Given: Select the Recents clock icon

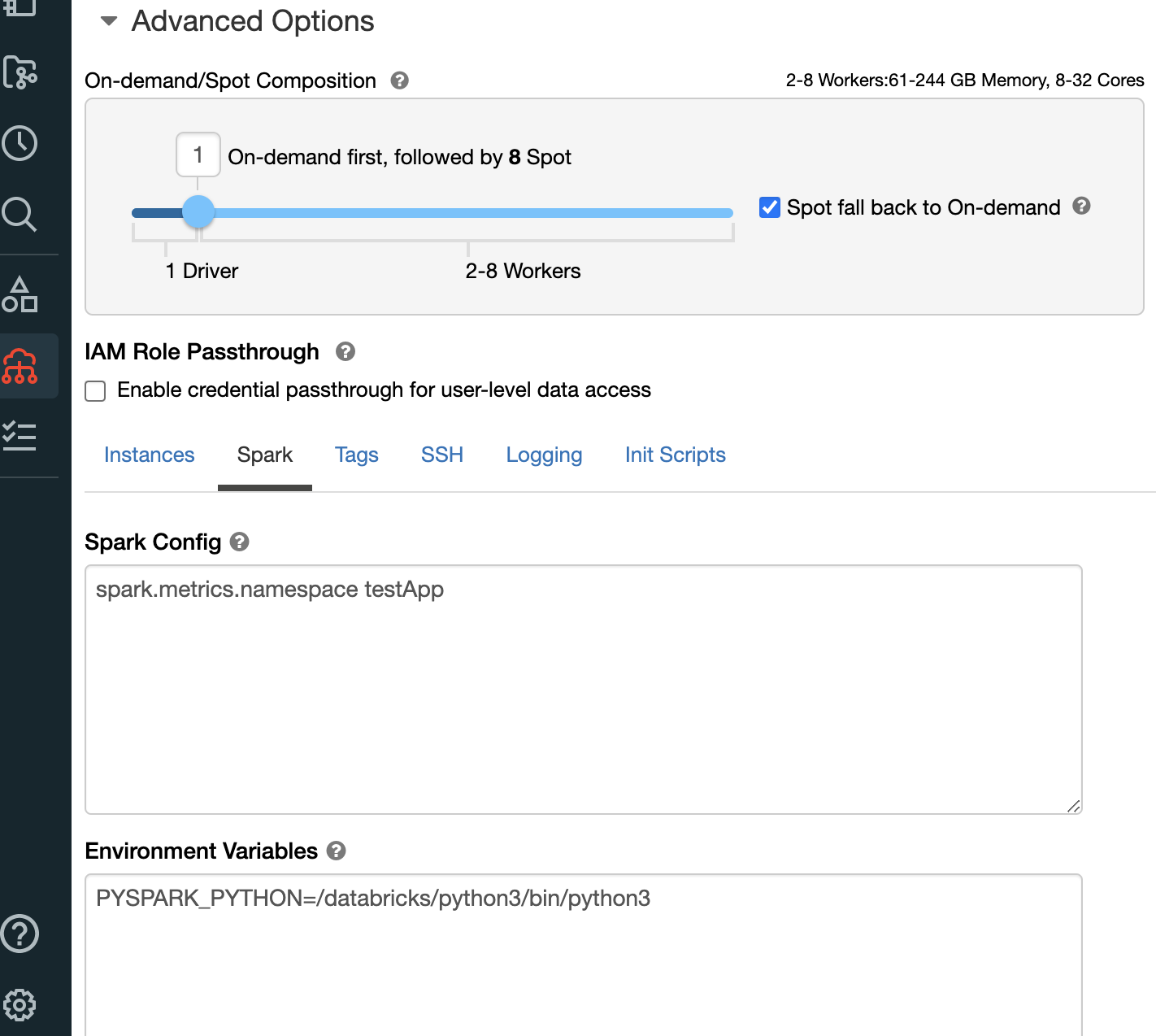Looking at the screenshot, I should 20,142.
